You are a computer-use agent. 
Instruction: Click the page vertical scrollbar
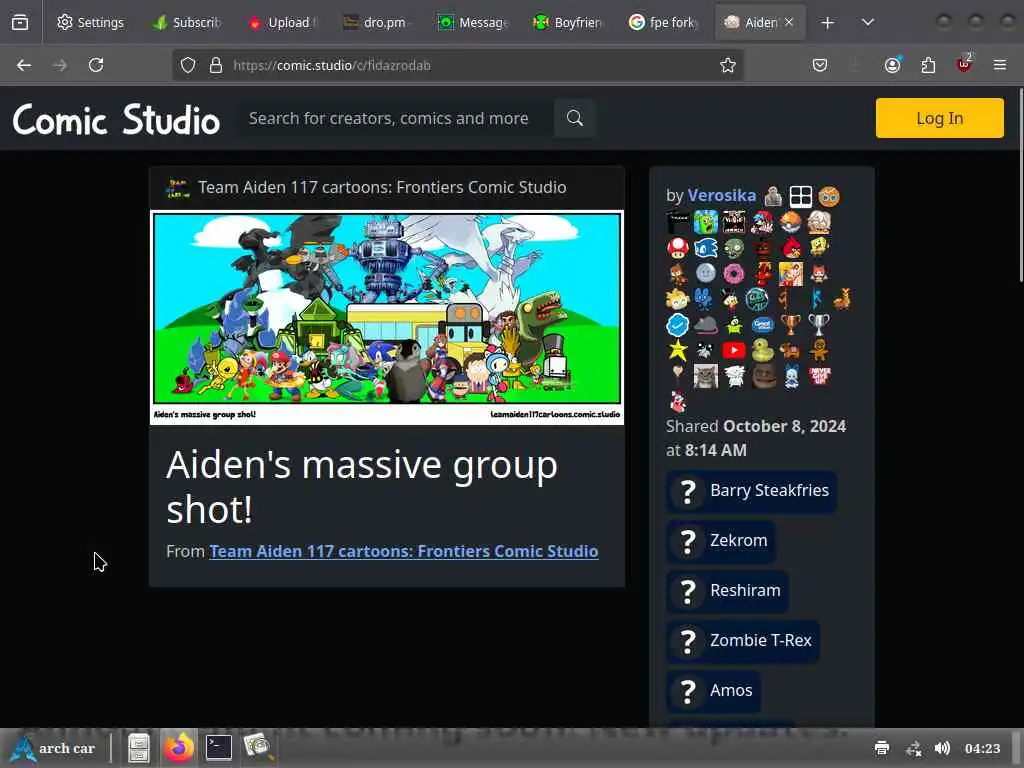(x=1020, y=186)
